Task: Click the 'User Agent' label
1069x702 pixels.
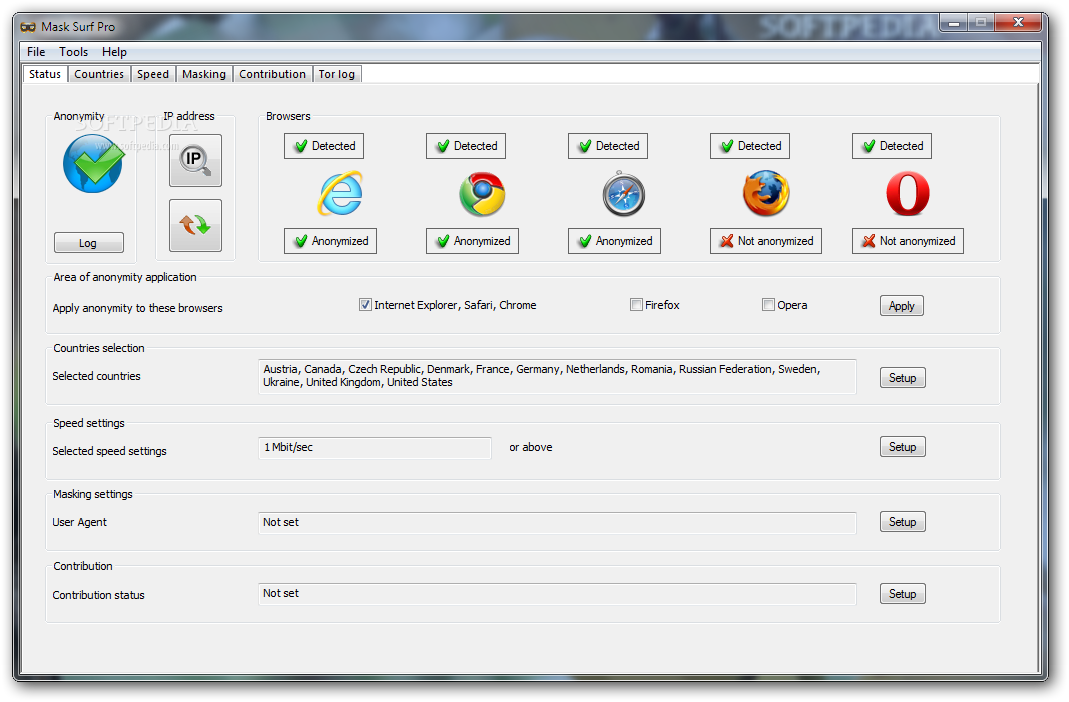Action: tap(80, 522)
